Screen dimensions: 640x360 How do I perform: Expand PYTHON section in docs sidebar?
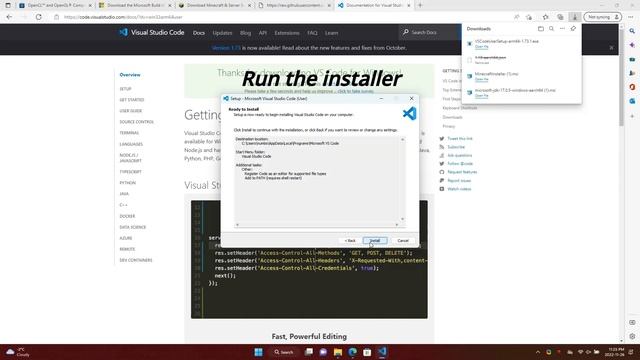[127, 183]
